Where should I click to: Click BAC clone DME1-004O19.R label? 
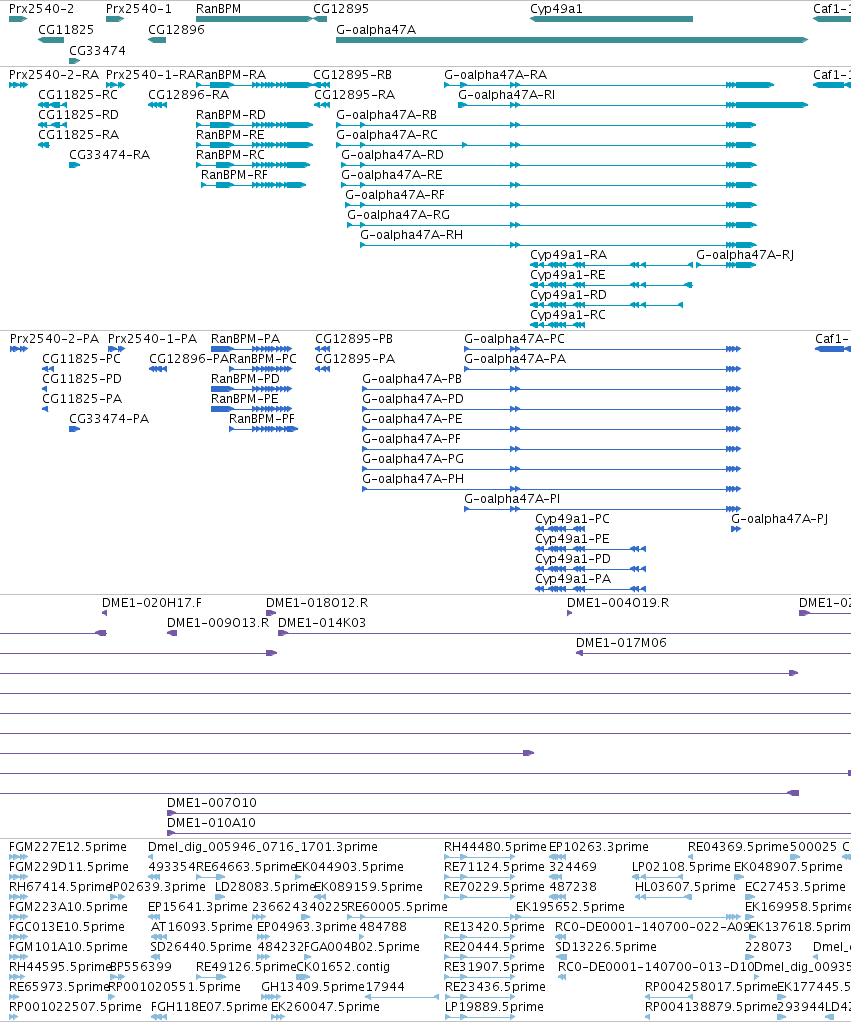point(618,603)
